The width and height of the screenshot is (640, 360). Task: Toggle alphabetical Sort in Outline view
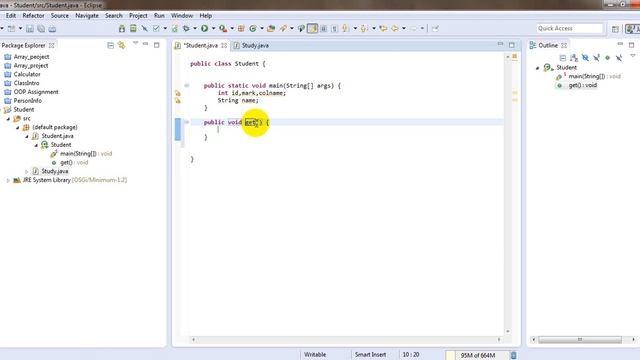point(574,58)
